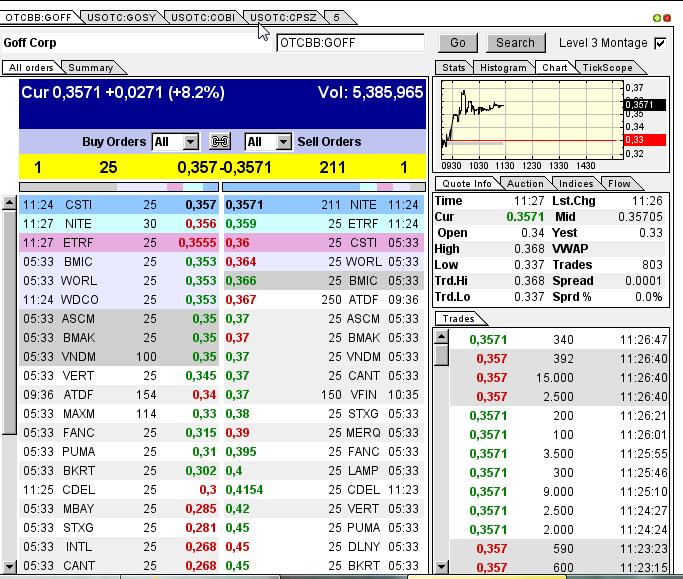Image resolution: width=683 pixels, height=579 pixels.
Task: Select the Auction tab
Action: [x=525, y=183]
